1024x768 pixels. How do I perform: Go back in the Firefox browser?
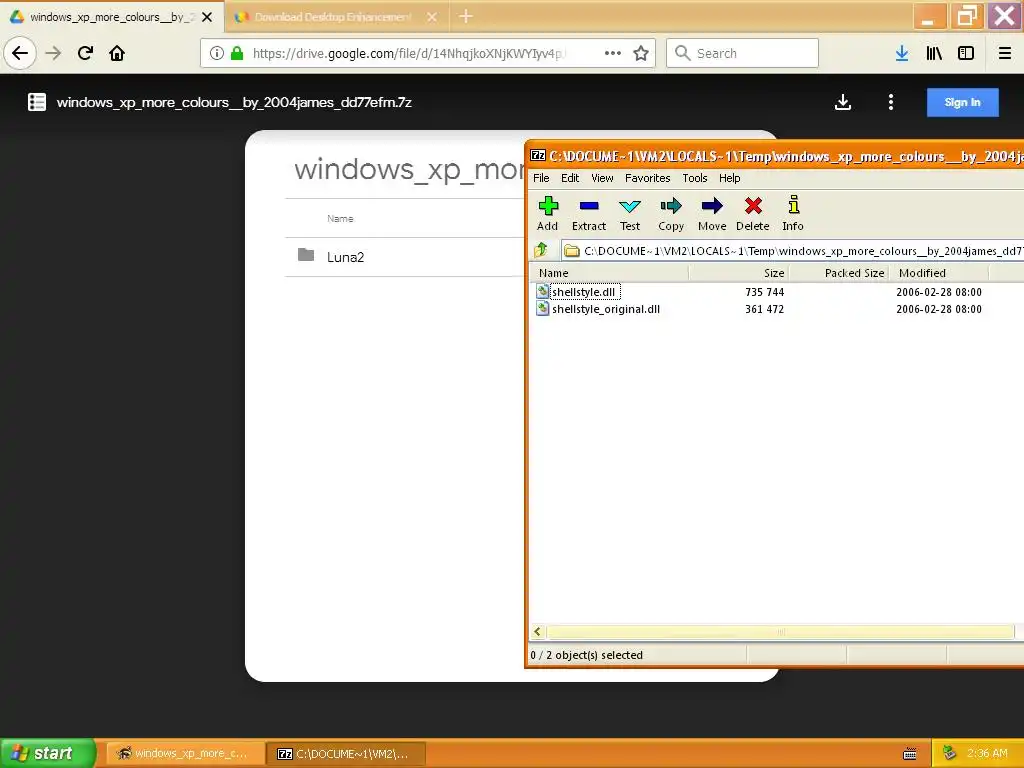click(x=20, y=53)
